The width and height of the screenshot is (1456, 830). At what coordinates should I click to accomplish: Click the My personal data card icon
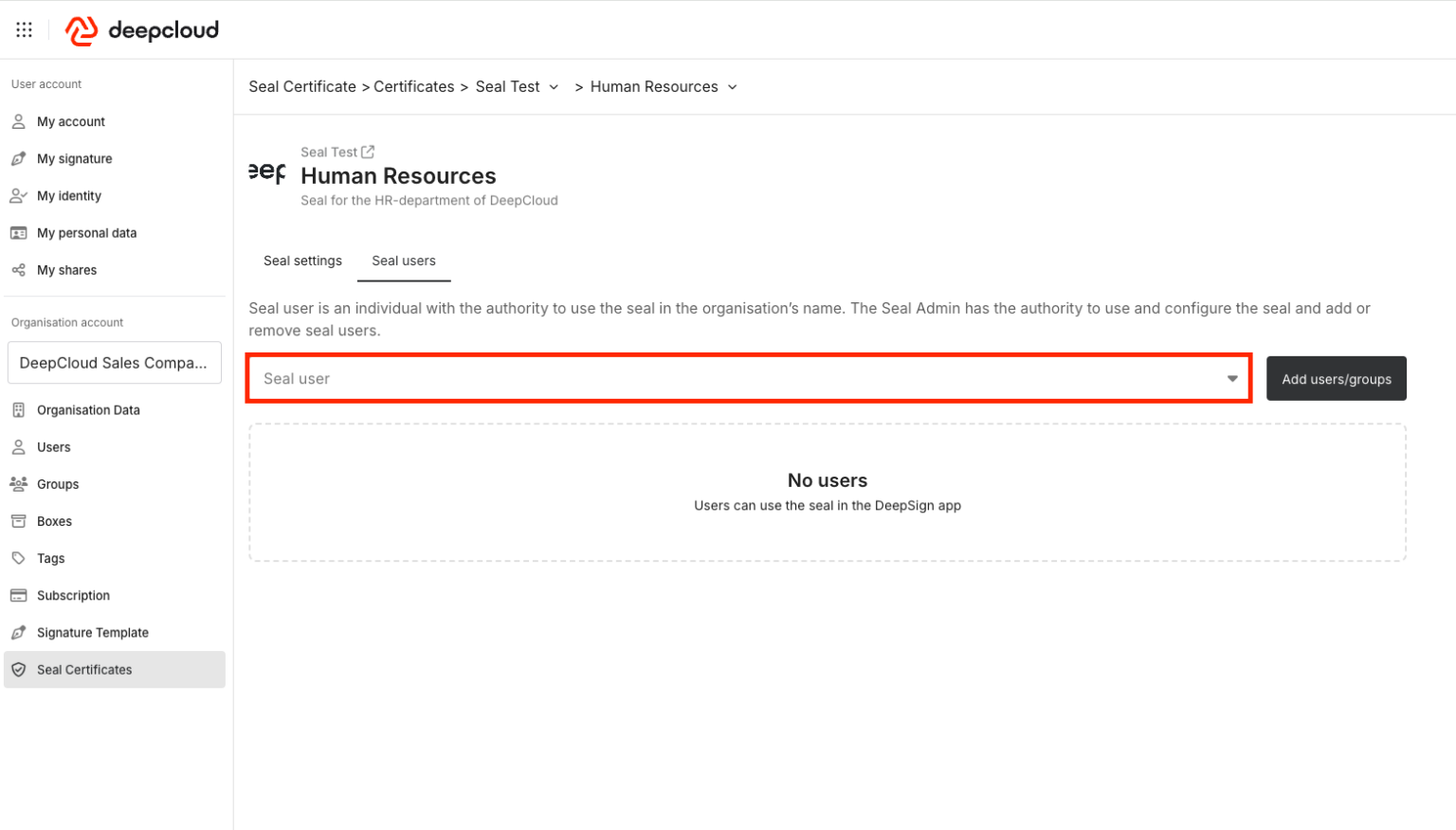(x=18, y=233)
